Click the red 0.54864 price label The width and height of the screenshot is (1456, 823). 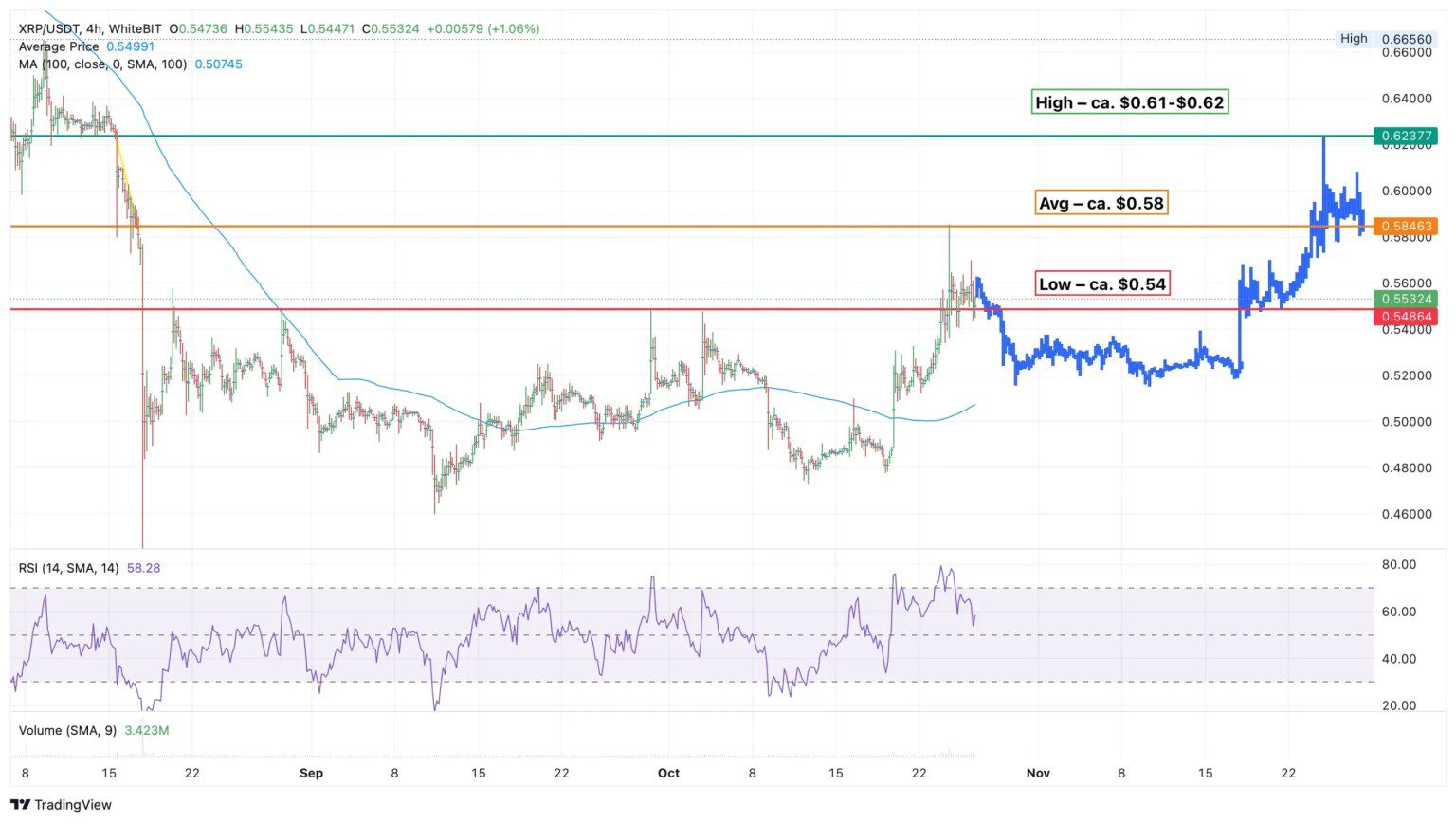click(1405, 317)
